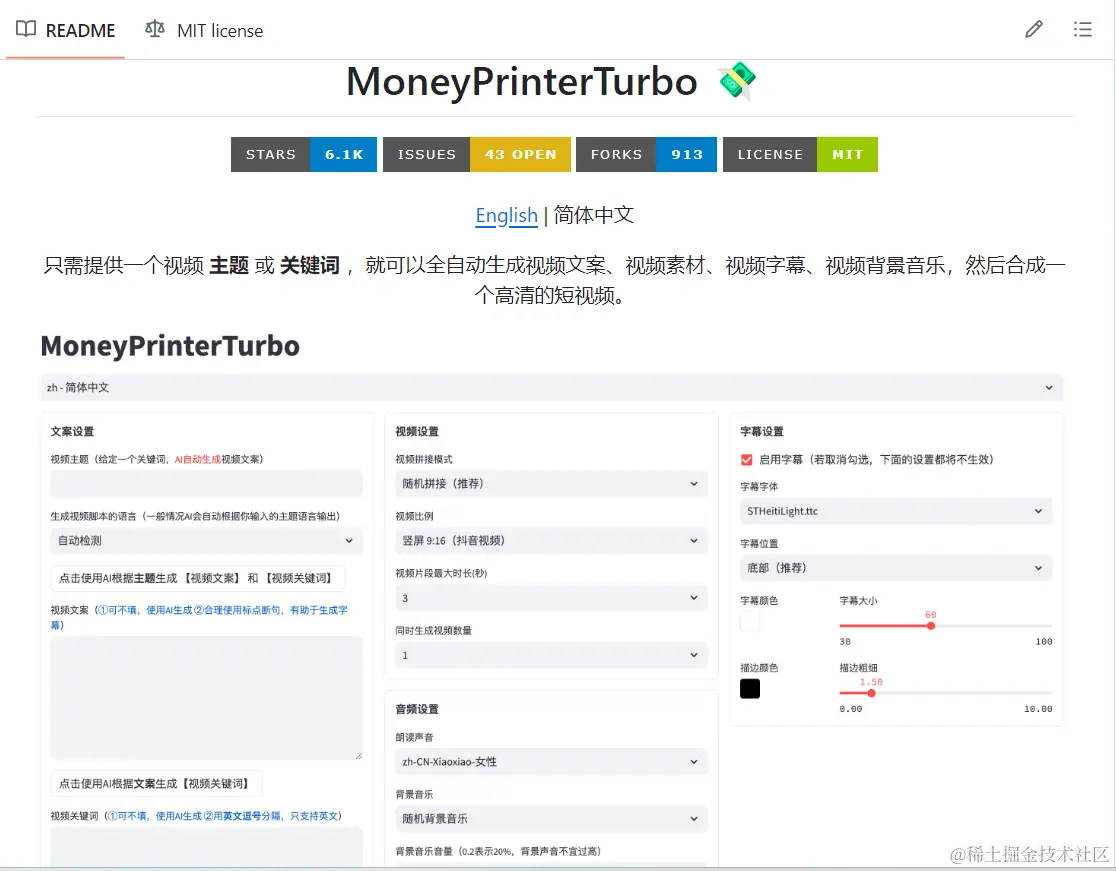The height and width of the screenshot is (871, 1116).
Task: Open the 竖屏 9:16 aspect ratio dropdown
Action: pyautogui.click(x=552, y=541)
